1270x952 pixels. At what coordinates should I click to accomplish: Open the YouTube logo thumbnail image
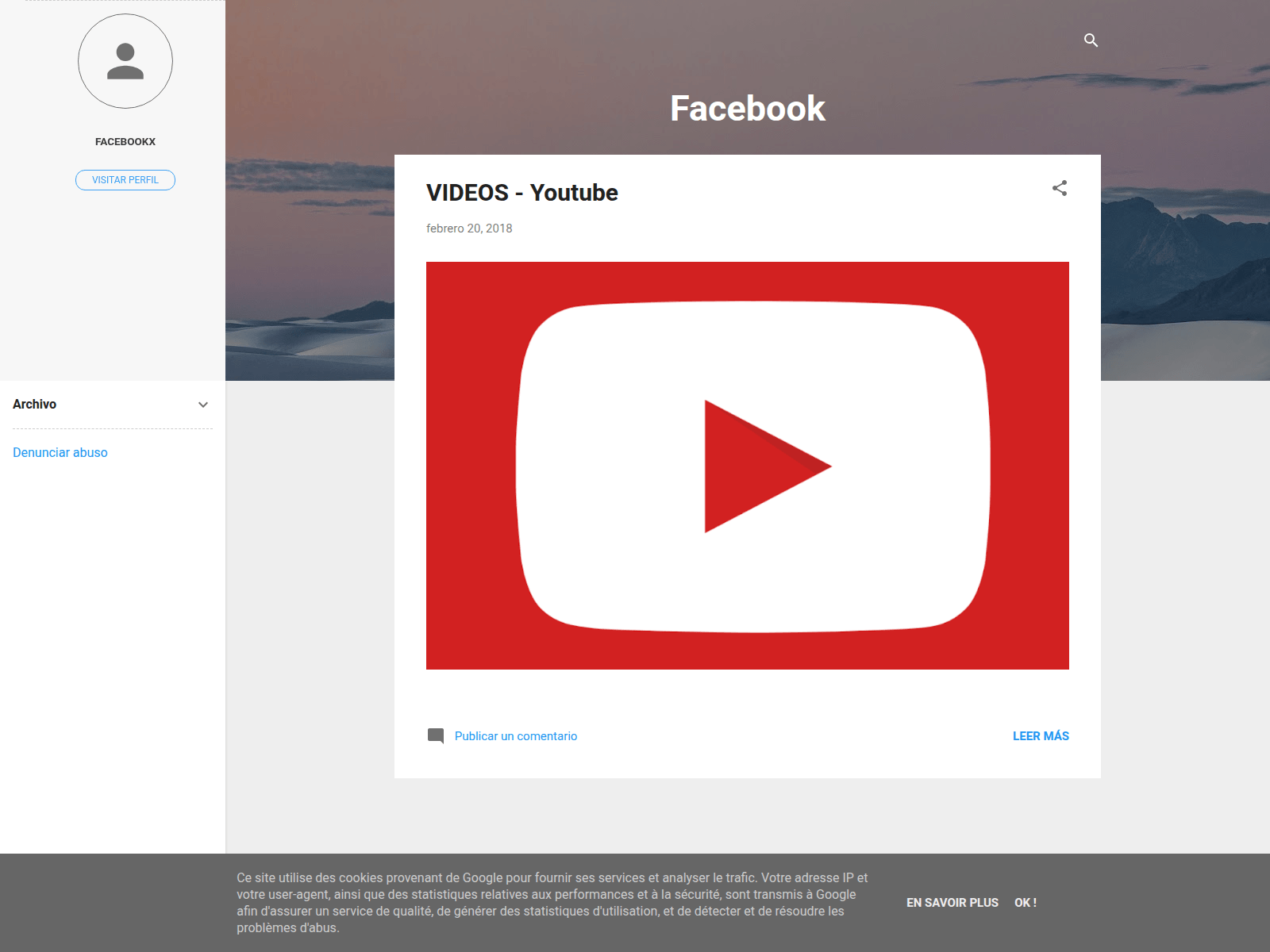tap(748, 466)
